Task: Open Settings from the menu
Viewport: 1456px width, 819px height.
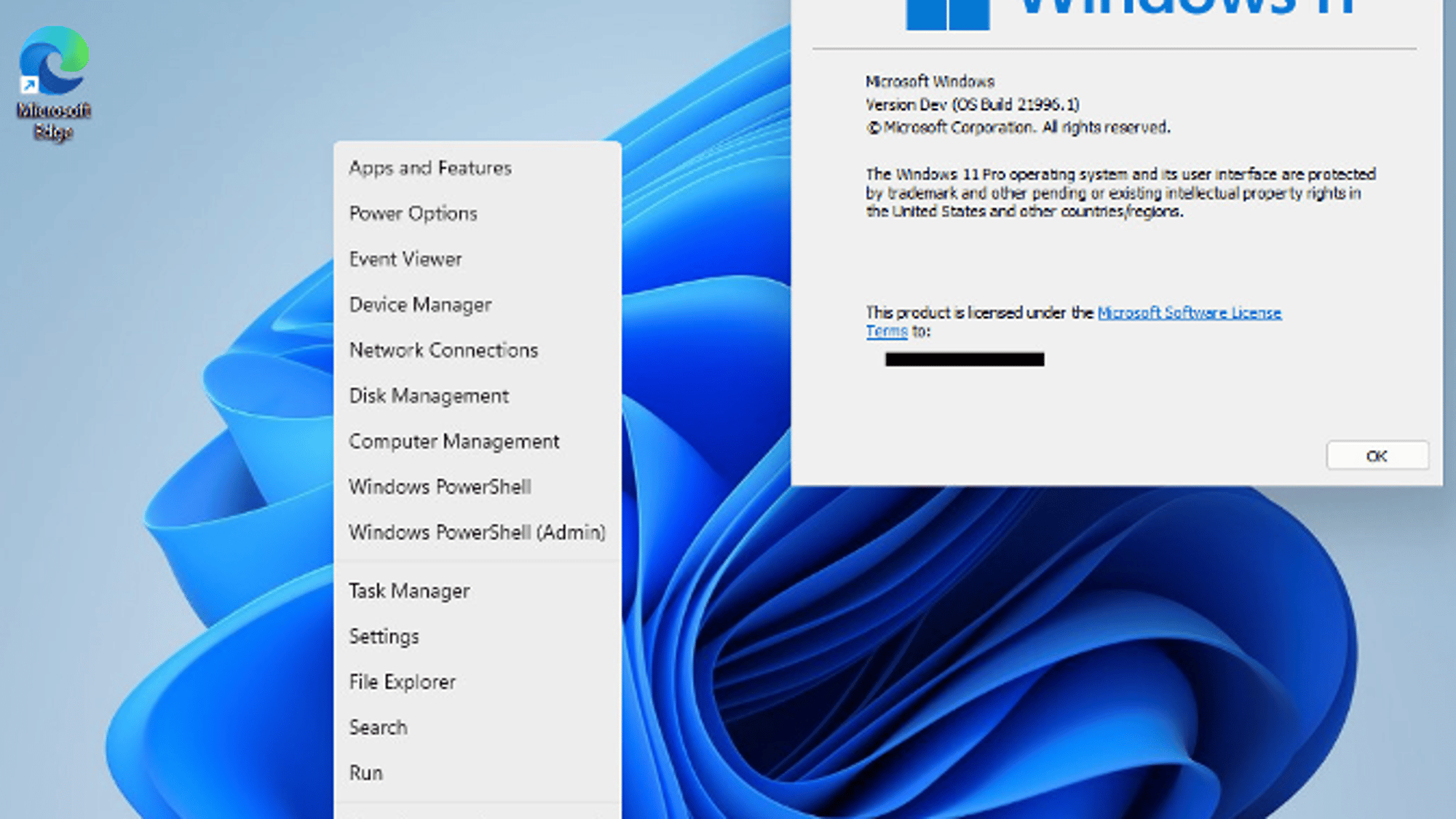Action: [384, 636]
